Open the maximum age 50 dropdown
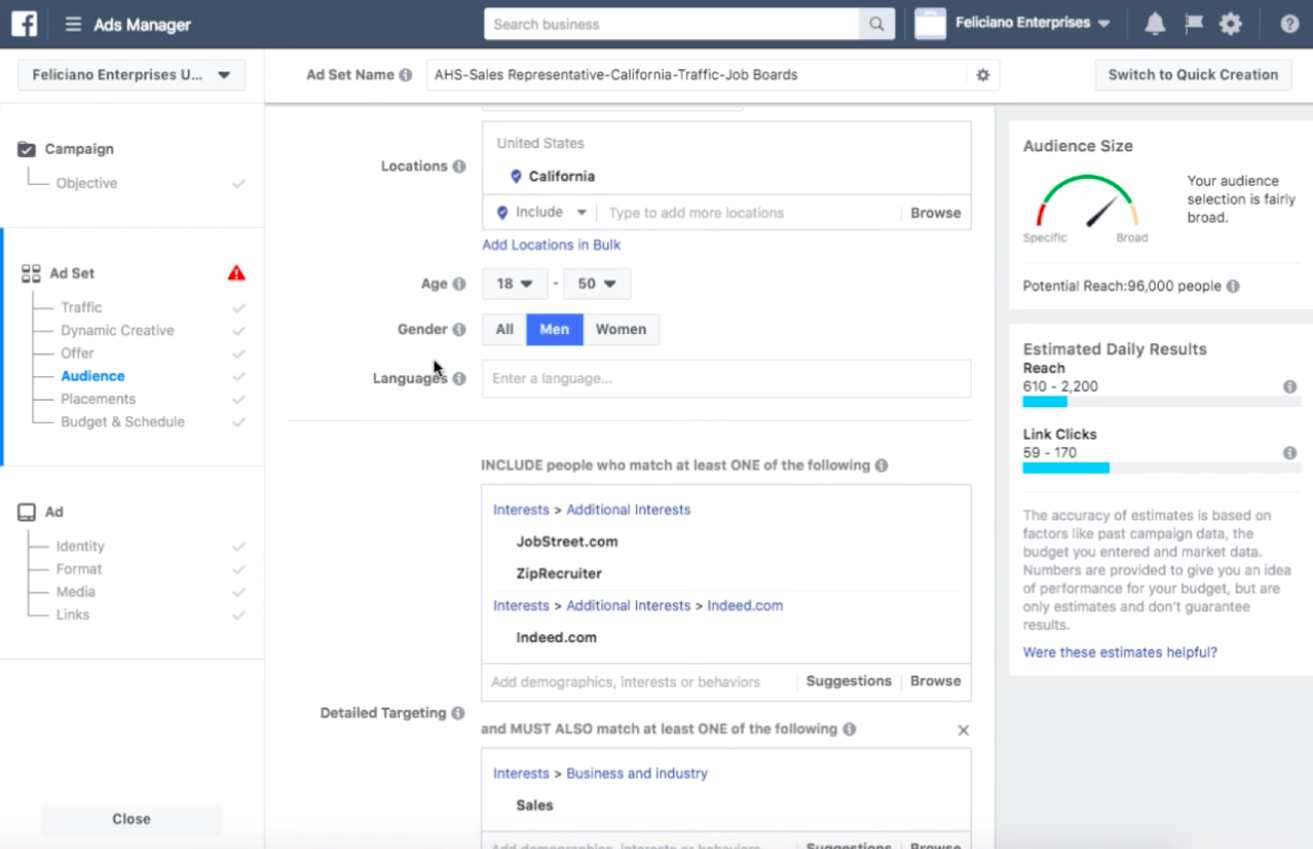Viewport: 1313px width, 849px height. tap(597, 284)
